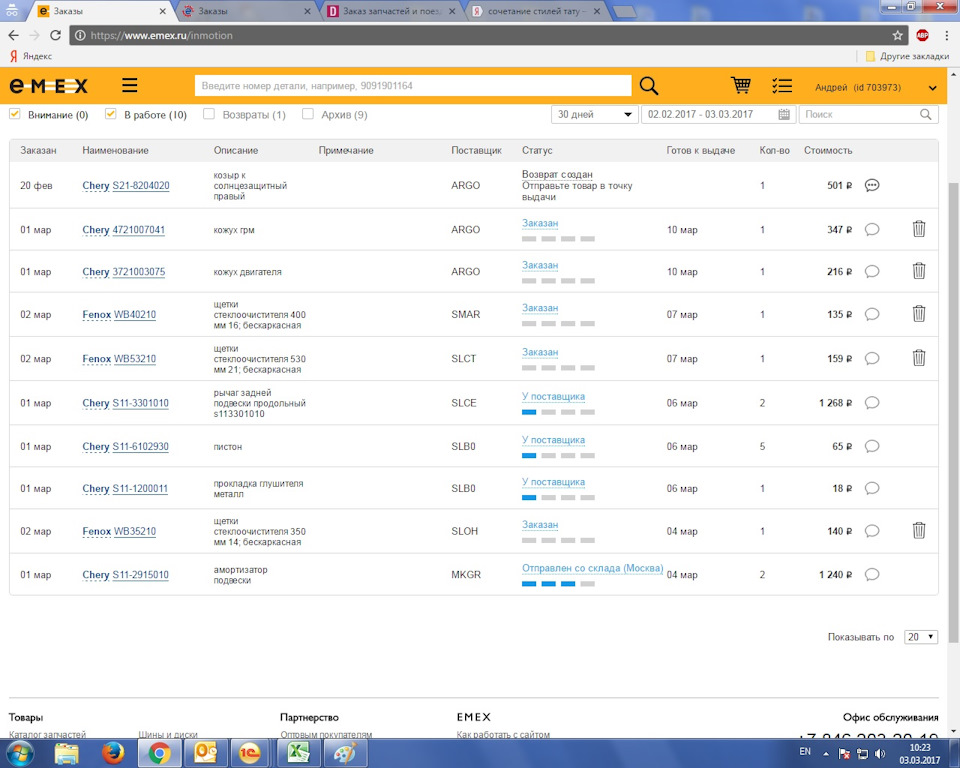
Task: Click Отправлен со склада (Москва) status link
Action: click(x=593, y=568)
